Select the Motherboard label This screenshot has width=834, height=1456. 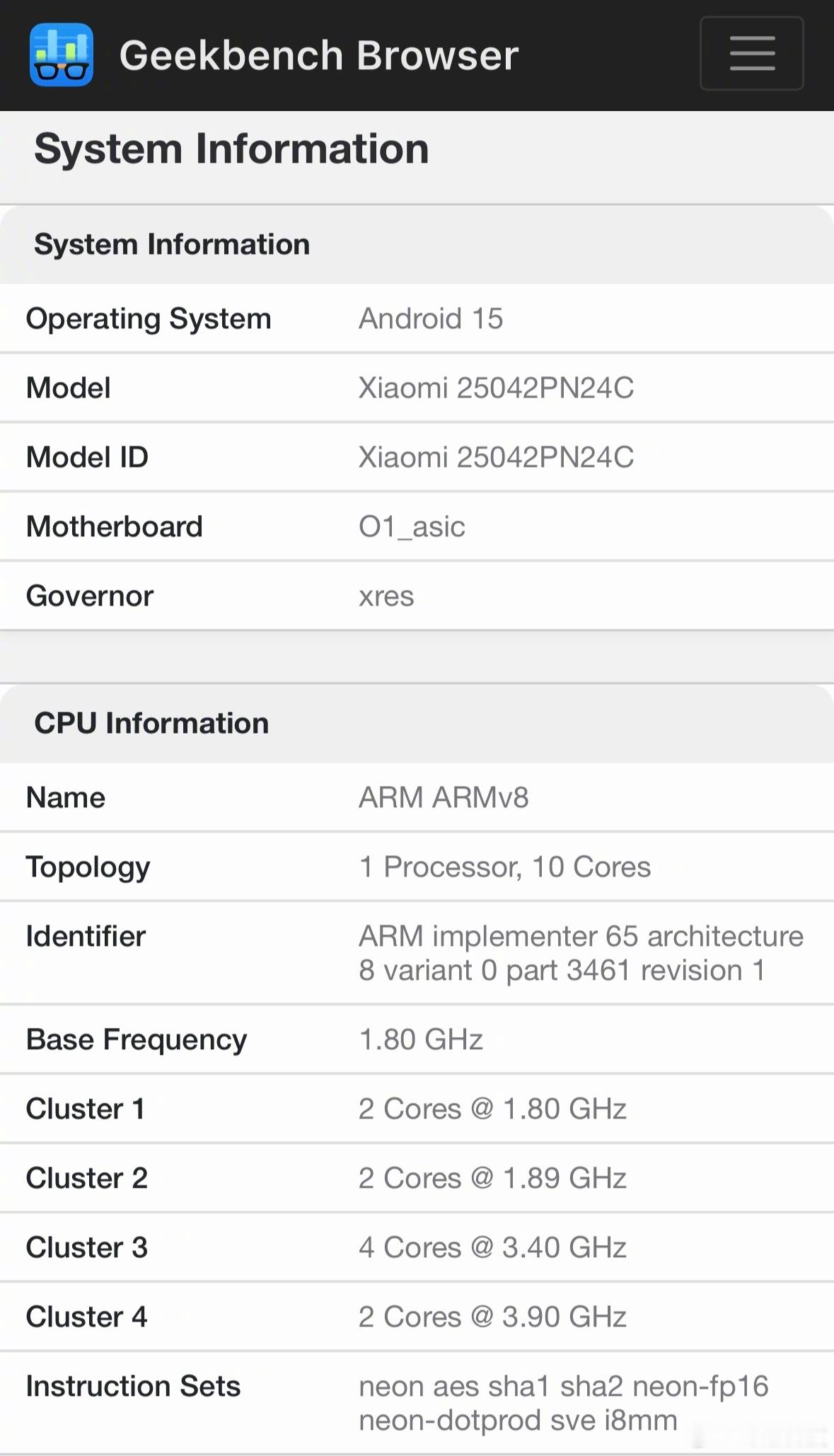pos(115,526)
